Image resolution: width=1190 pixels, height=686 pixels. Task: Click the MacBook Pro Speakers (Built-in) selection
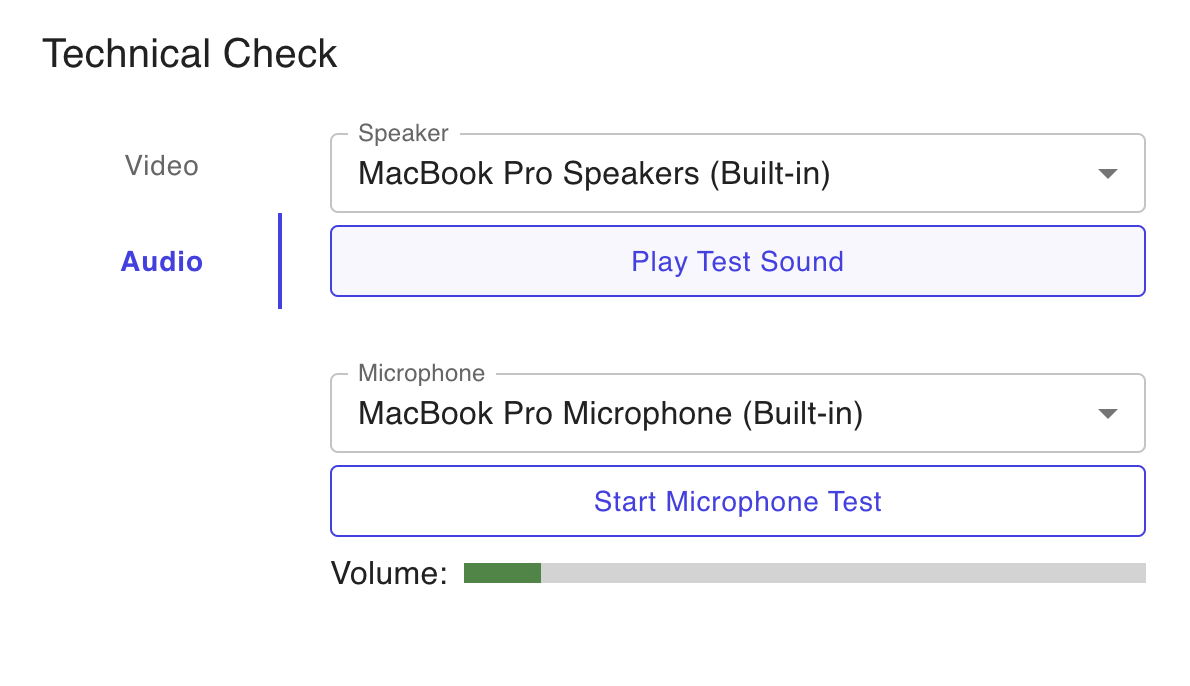[x=594, y=174]
